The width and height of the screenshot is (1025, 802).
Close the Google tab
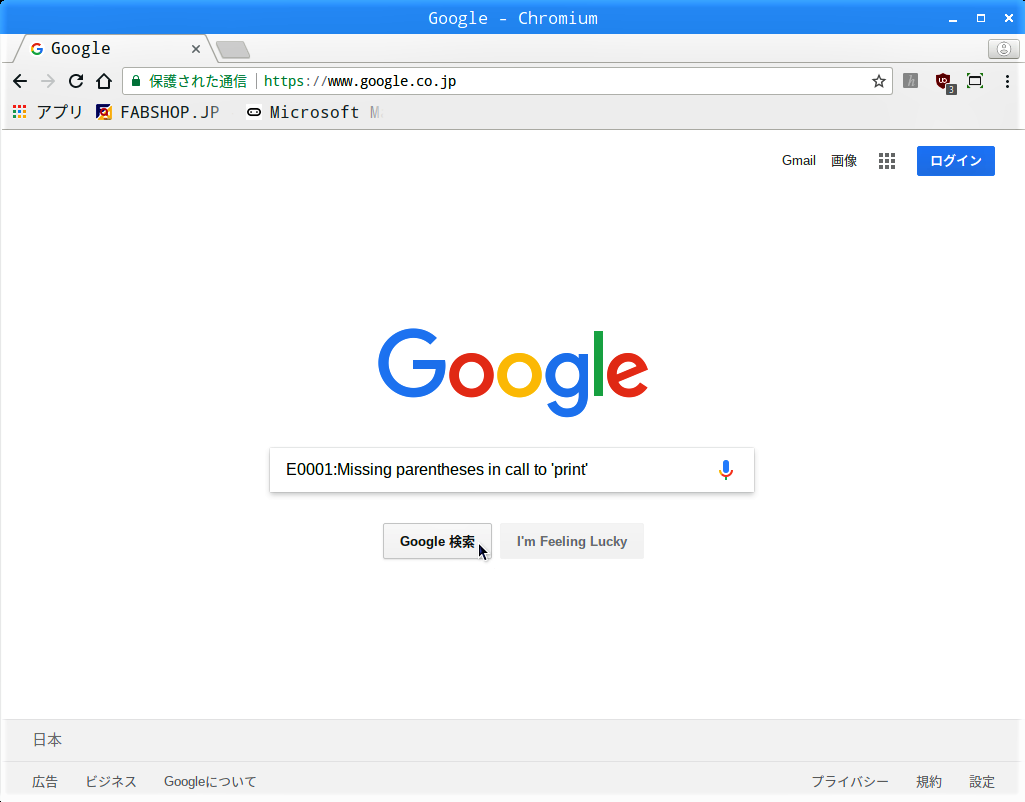pyautogui.click(x=195, y=49)
